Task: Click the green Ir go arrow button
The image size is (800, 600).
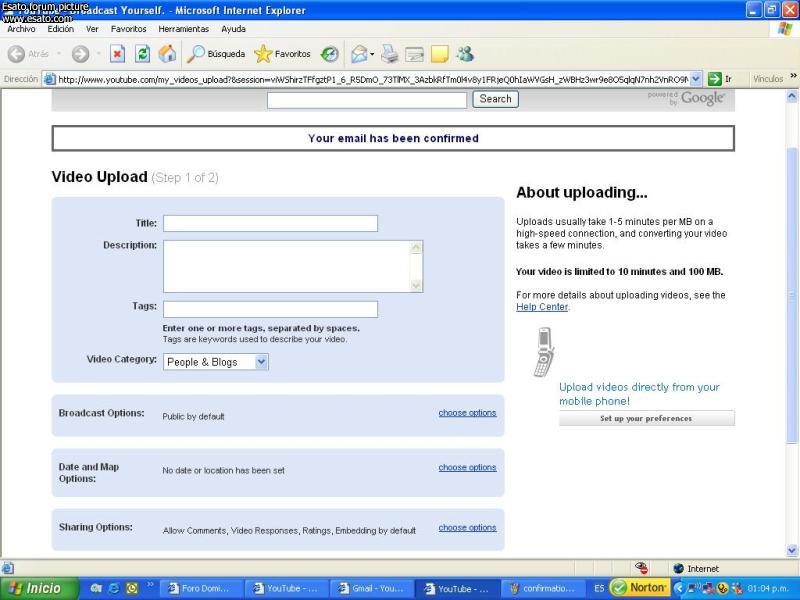Action: [x=714, y=79]
